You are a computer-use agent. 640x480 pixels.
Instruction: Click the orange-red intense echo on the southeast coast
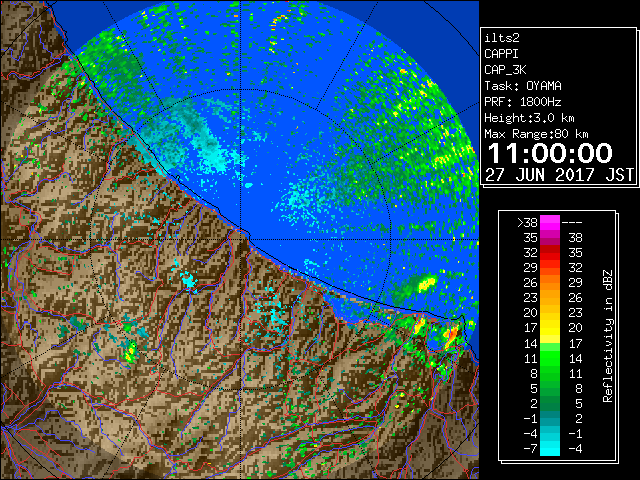coord(452,336)
